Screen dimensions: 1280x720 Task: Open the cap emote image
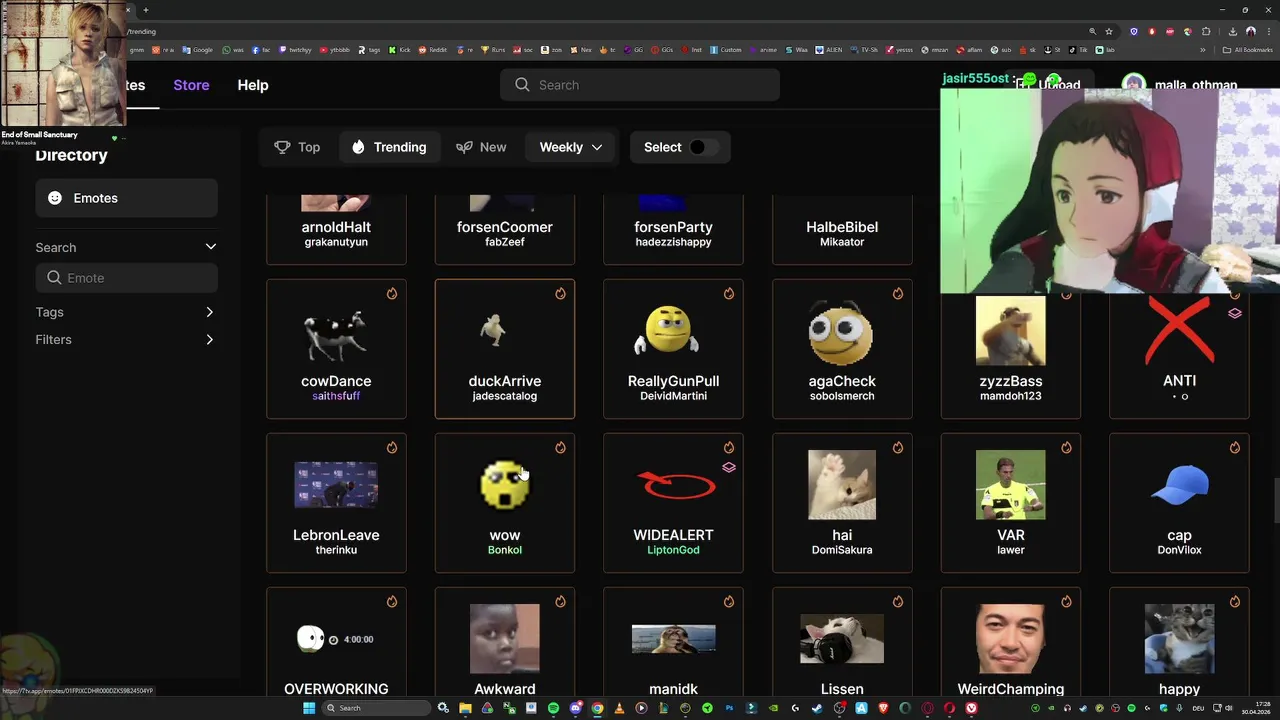(x=1179, y=485)
